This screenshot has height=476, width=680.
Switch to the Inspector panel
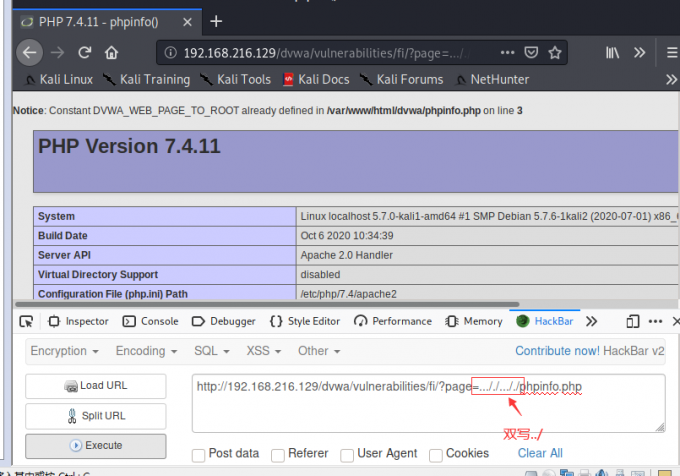click(x=78, y=321)
